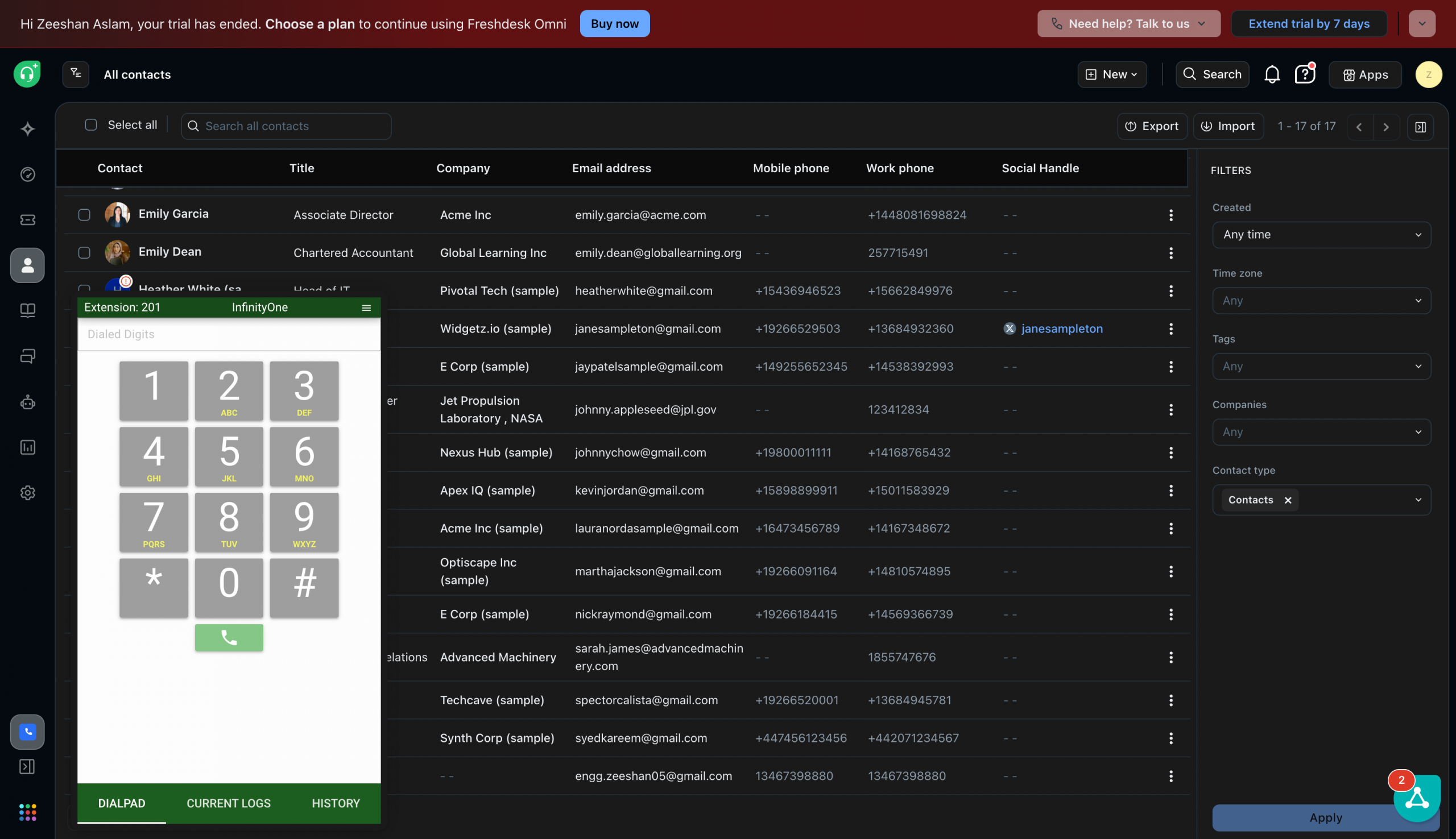
Task: Open the Contacts sidebar icon
Action: point(27,265)
